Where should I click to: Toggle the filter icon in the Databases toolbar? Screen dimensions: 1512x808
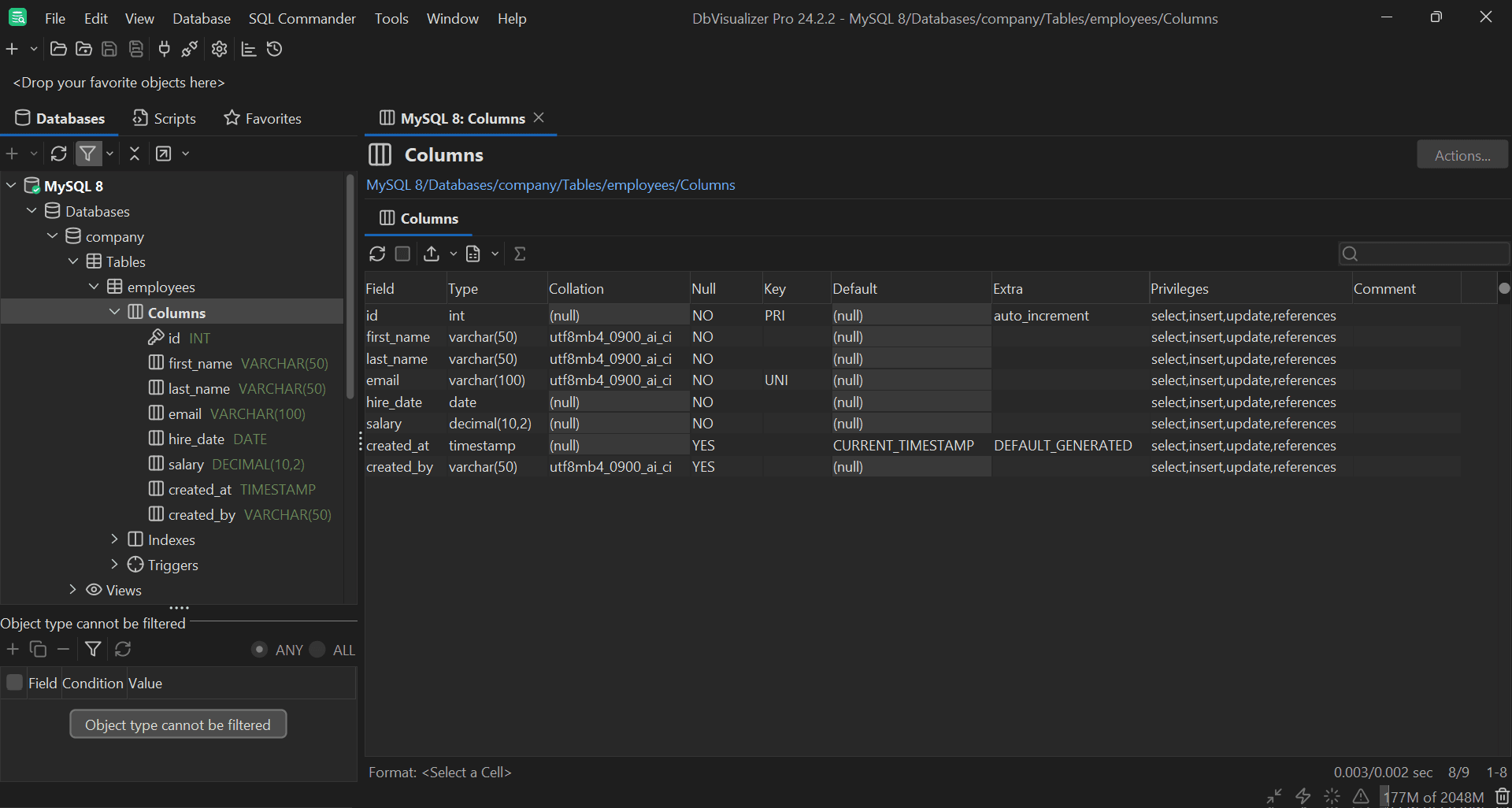(x=87, y=154)
